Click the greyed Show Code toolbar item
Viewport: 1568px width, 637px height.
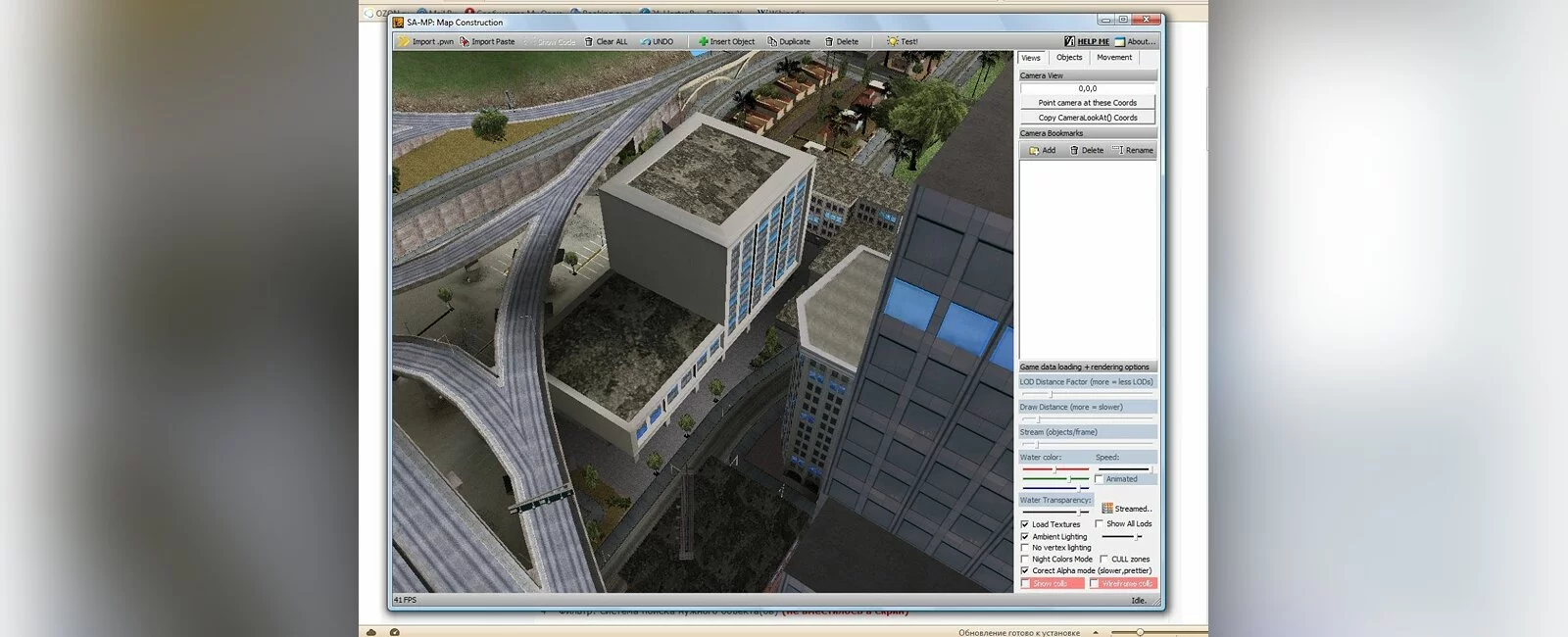tap(550, 41)
